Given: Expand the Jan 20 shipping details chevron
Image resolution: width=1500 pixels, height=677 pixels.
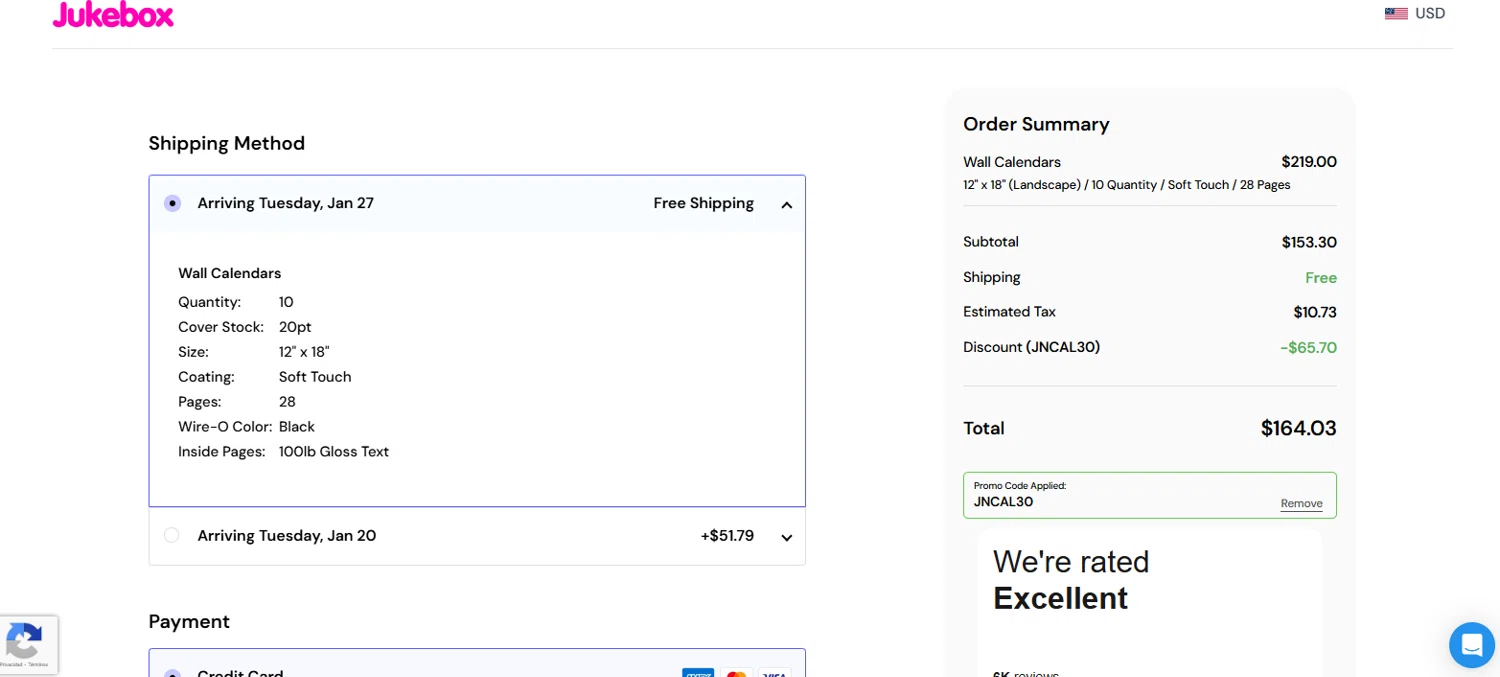Looking at the screenshot, I should [x=787, y=538].
